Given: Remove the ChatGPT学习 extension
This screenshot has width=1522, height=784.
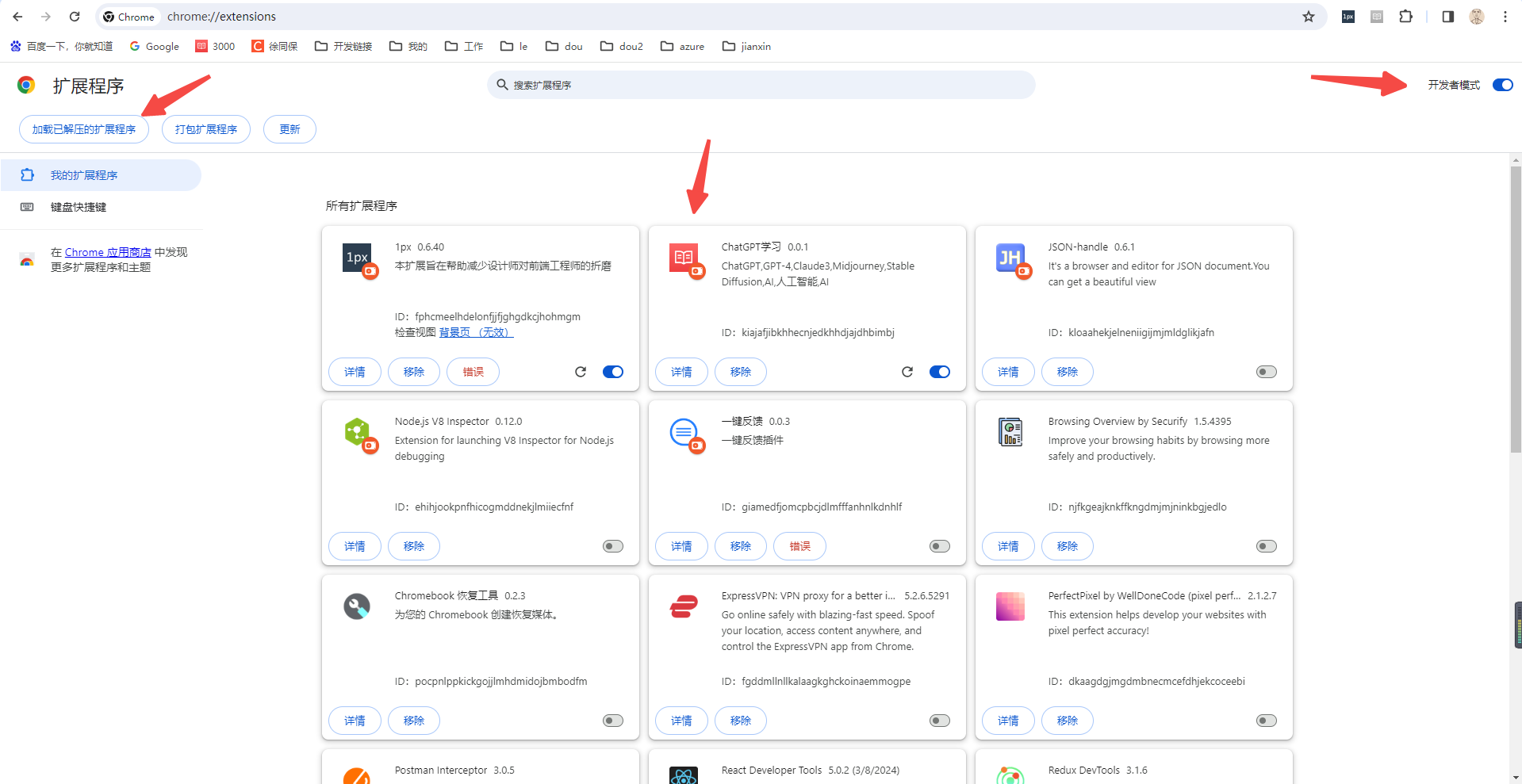Looking at the screenshot, I should [x=741, y=372].
